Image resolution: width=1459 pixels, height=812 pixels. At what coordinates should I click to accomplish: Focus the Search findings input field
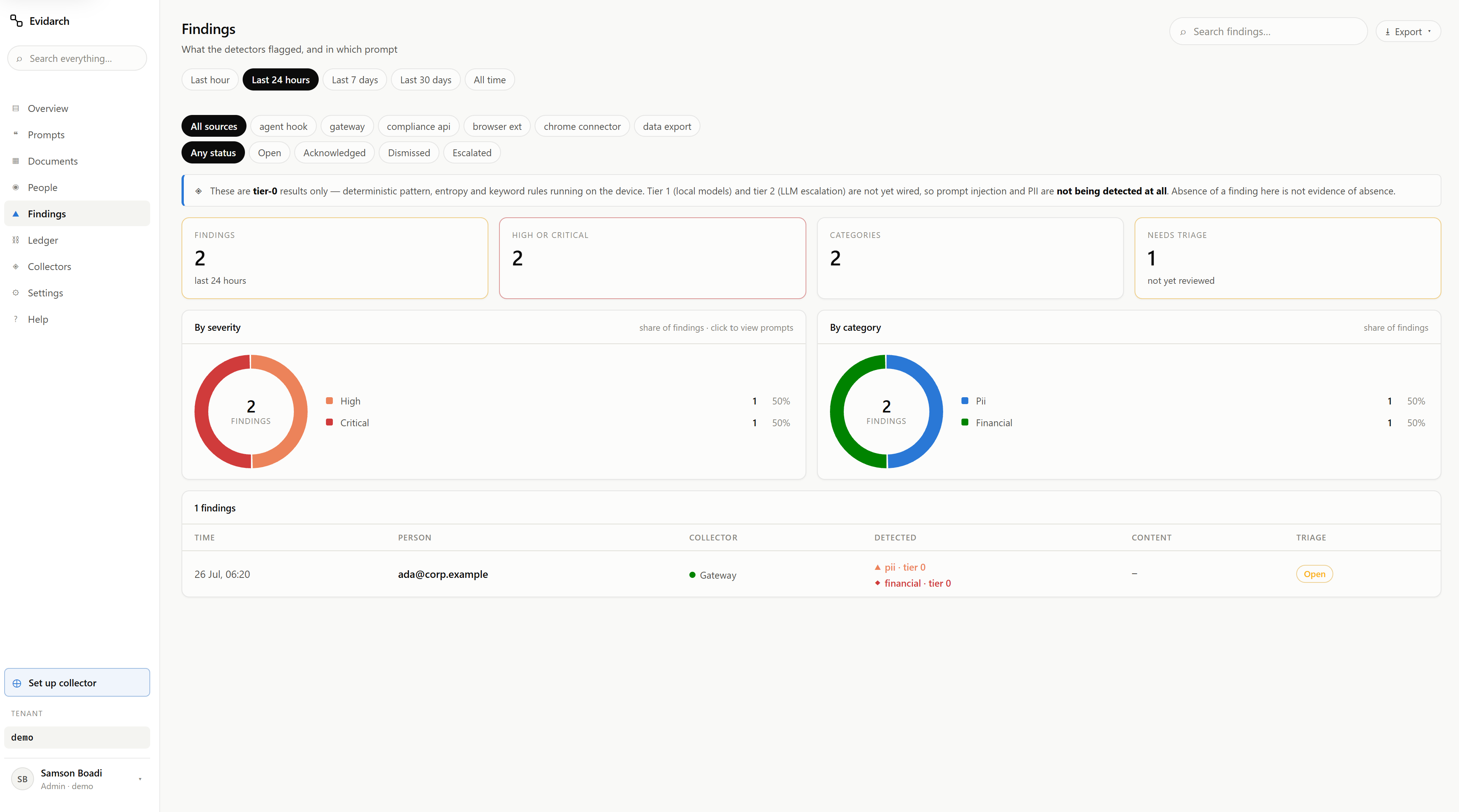click(1268, 32)
